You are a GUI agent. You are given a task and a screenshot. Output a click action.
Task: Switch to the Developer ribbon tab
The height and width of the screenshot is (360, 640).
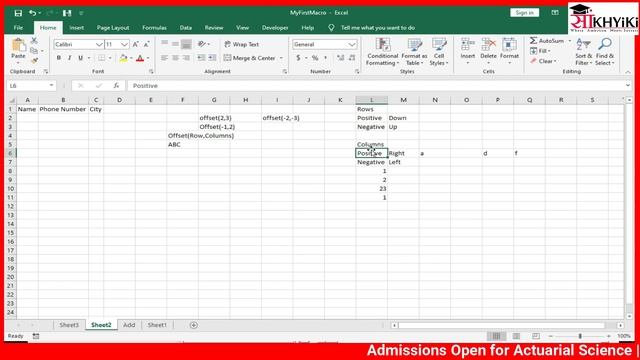275,28
